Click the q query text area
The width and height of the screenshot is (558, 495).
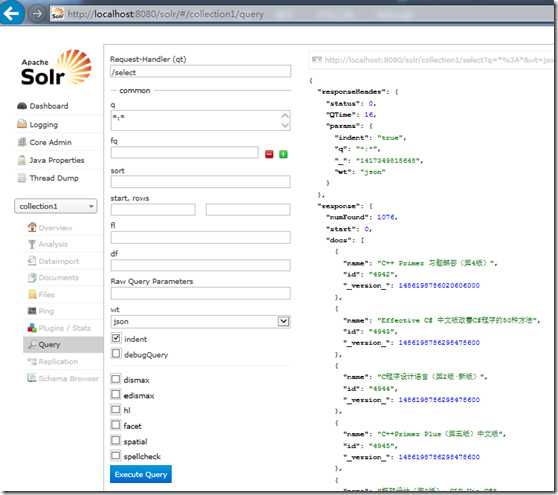[201, 121]
